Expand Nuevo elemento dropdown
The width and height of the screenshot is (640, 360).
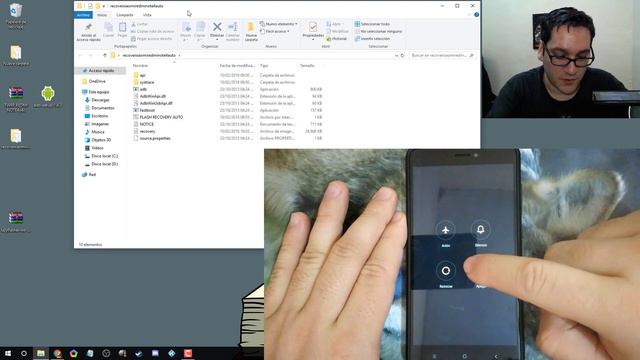(278, 24)
